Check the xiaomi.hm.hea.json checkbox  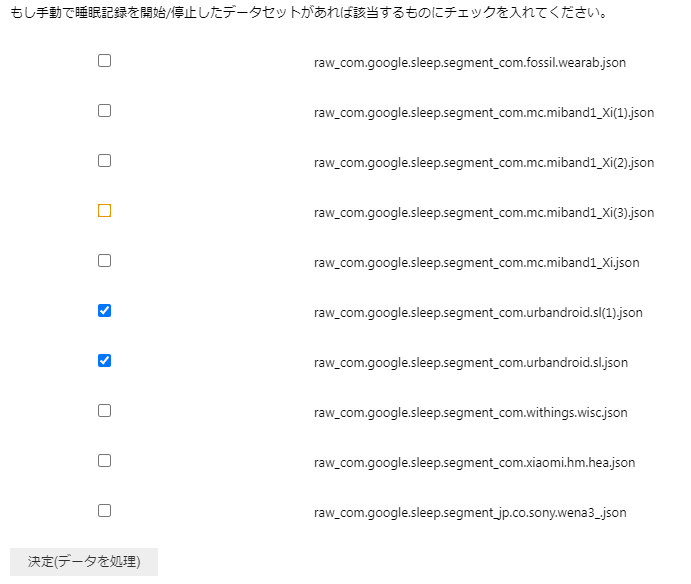coord(104,461)
